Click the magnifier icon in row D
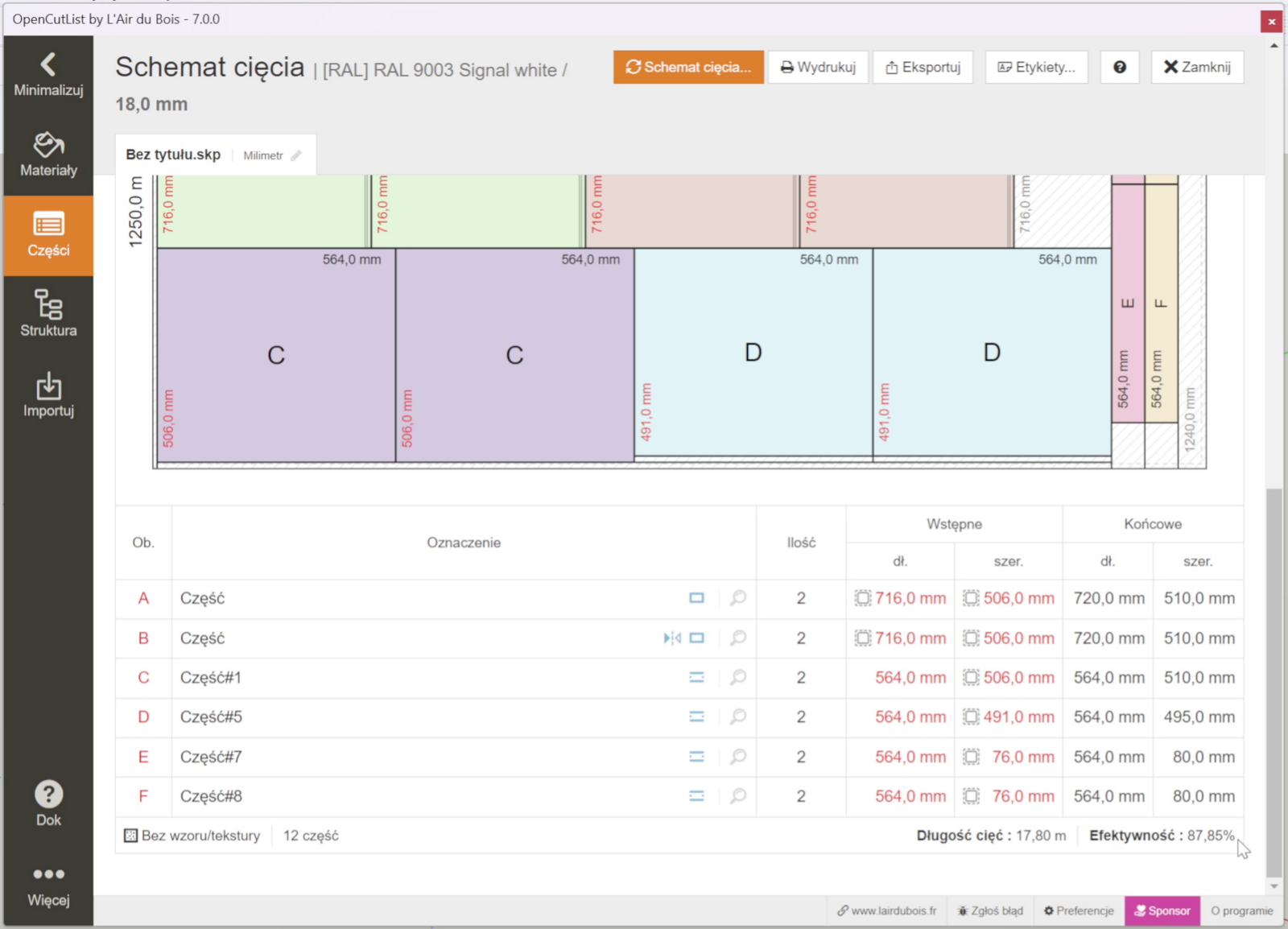Screen dimensions: 1288x929 pos(737,716)
